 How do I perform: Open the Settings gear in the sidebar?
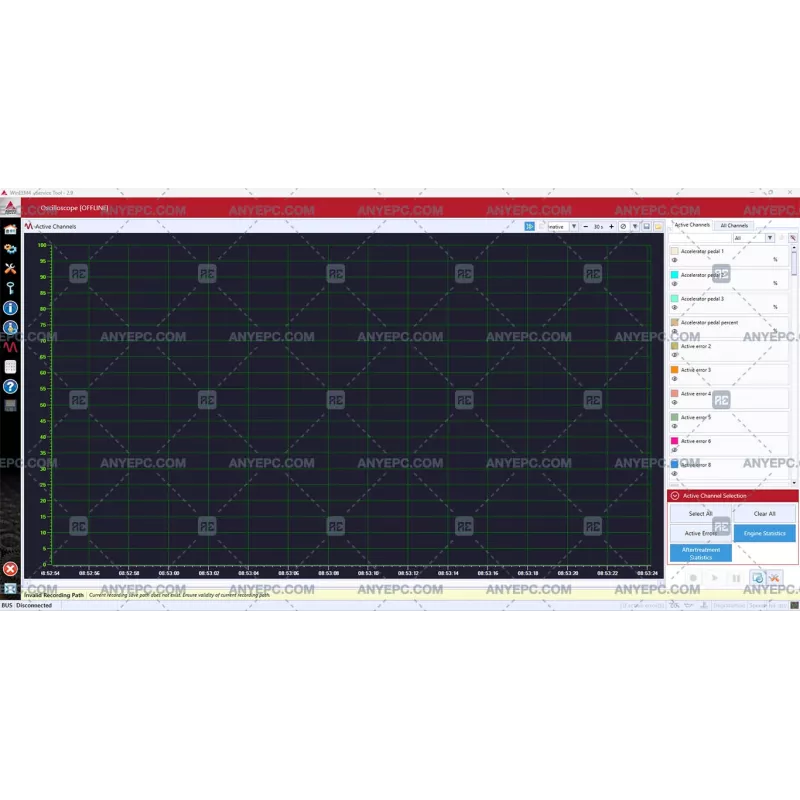click(9, 248)
